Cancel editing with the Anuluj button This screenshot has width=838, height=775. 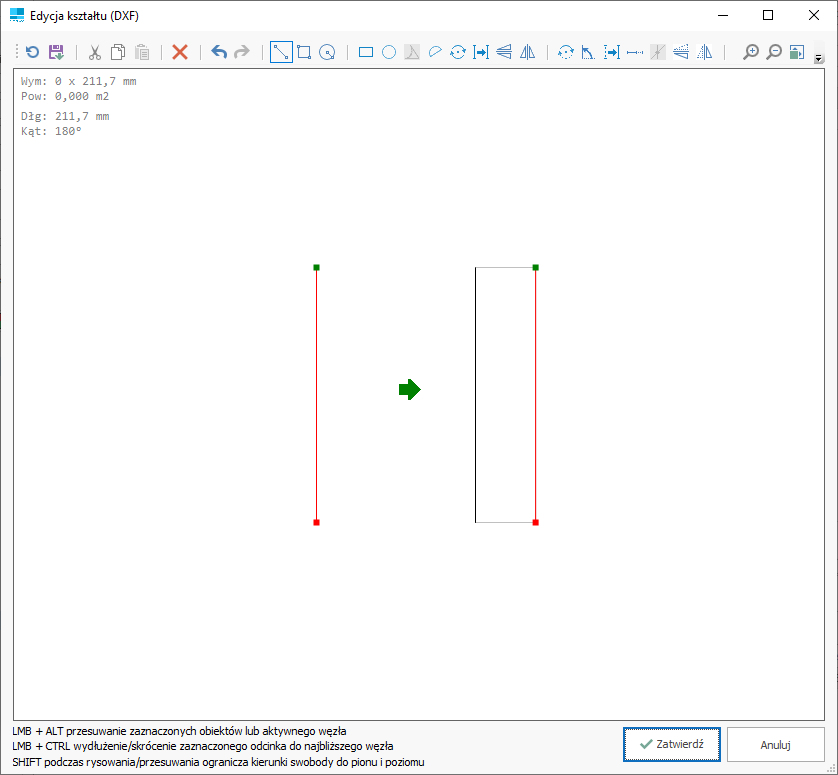click(775, 744)
